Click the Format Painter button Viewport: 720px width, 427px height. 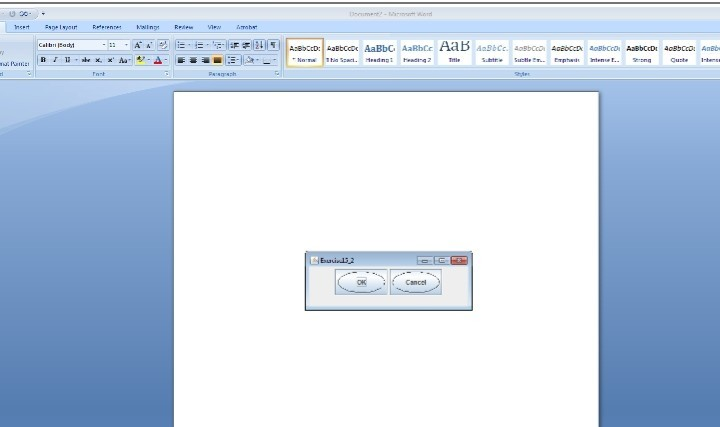14,64
